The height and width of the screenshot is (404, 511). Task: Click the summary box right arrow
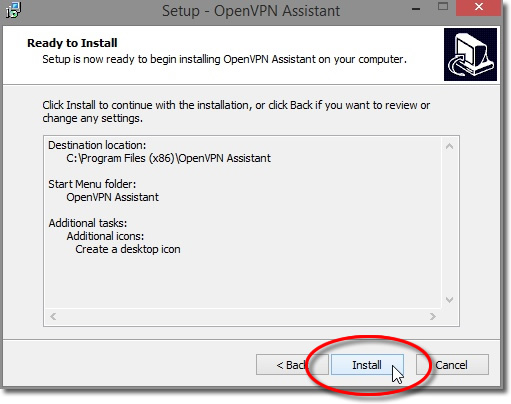coord(433,316)
